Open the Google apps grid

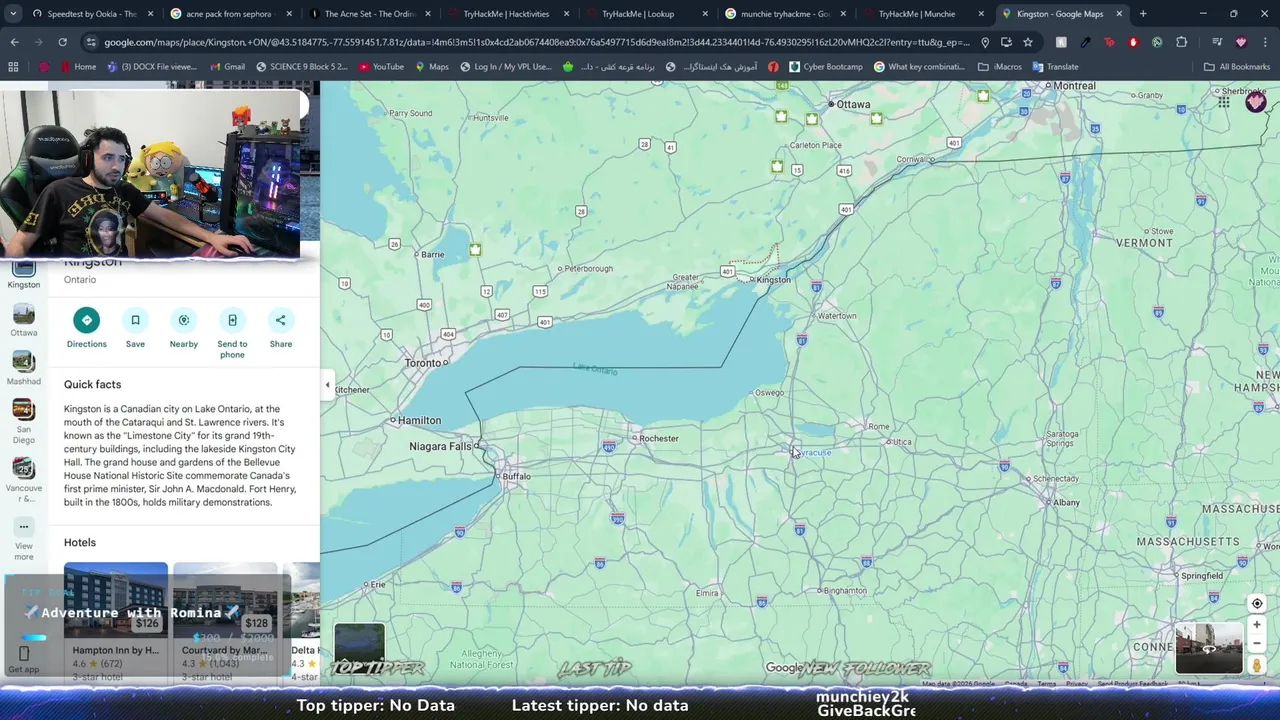click(1224, 102)
